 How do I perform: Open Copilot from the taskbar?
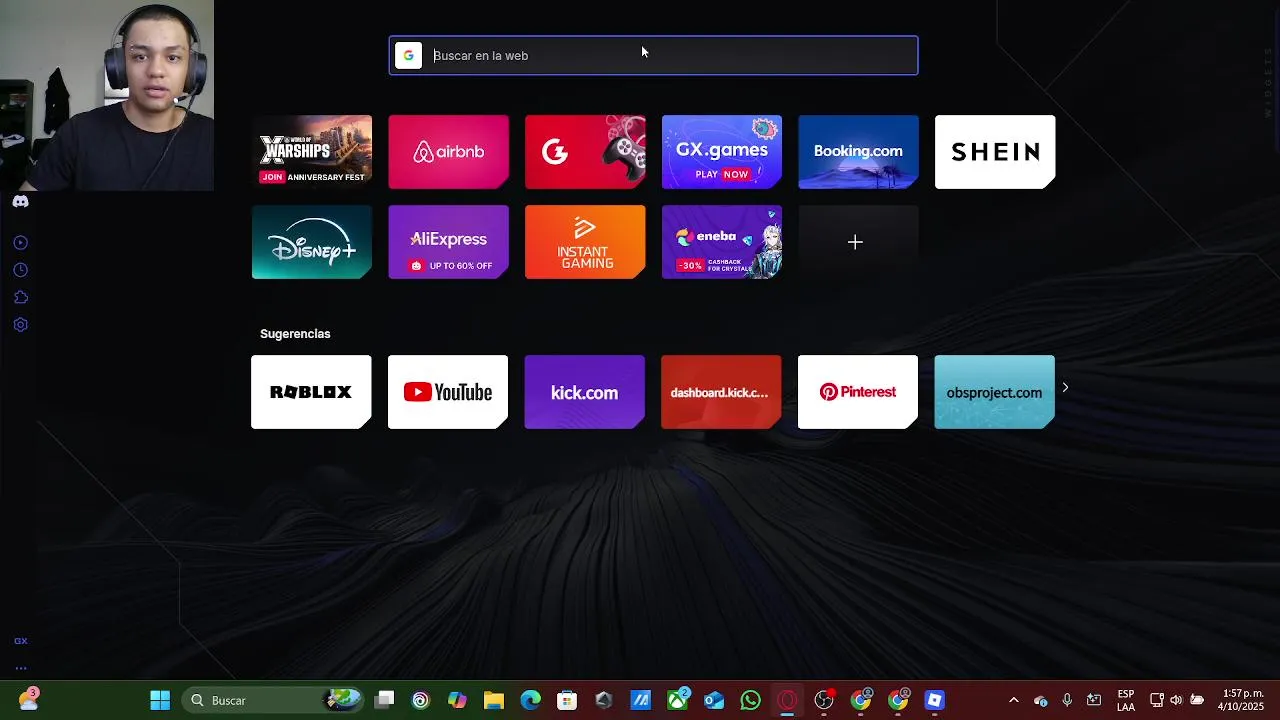[x=457, y=700]
